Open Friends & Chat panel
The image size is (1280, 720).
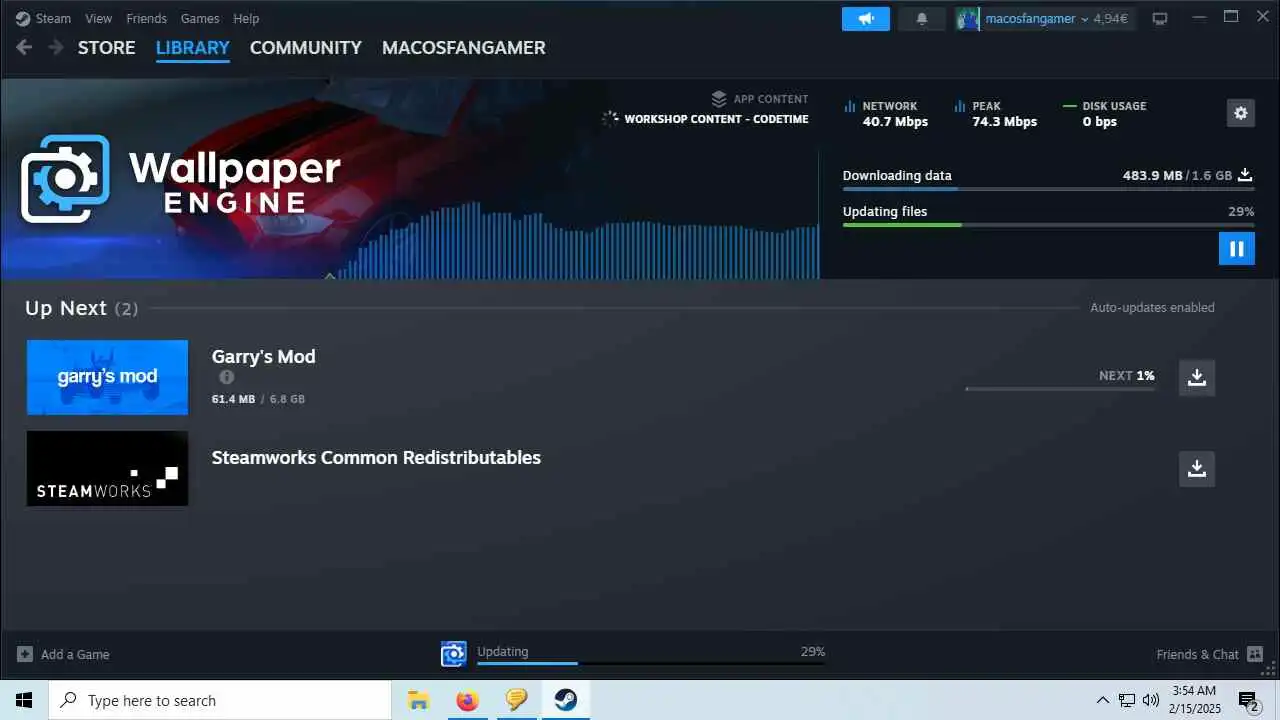(1211, 654)
